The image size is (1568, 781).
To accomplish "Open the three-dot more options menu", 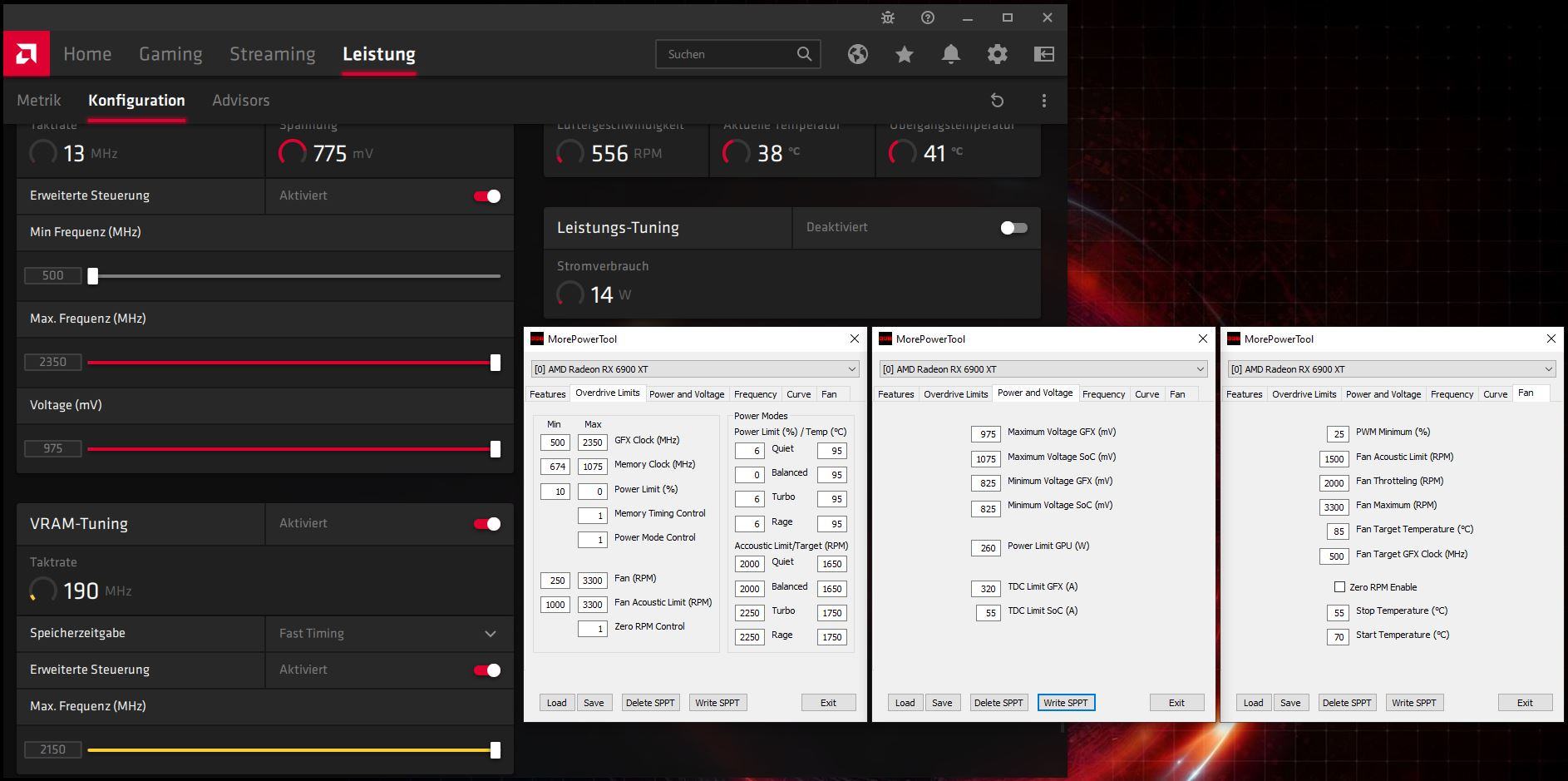I will [x=1044, y=101].
